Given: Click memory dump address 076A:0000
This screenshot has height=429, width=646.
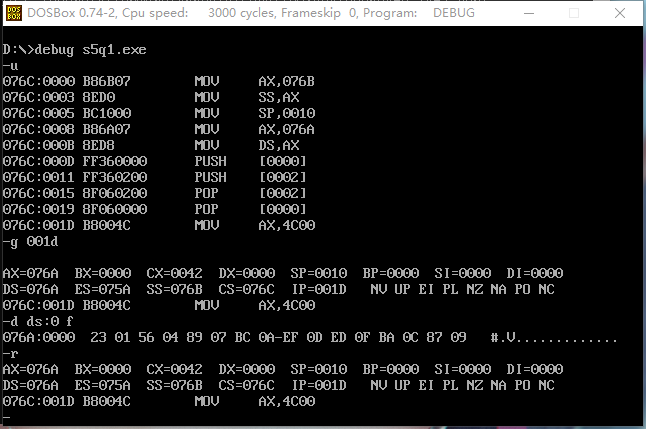Looking at the screenshot, I should [x=39, y=338].
